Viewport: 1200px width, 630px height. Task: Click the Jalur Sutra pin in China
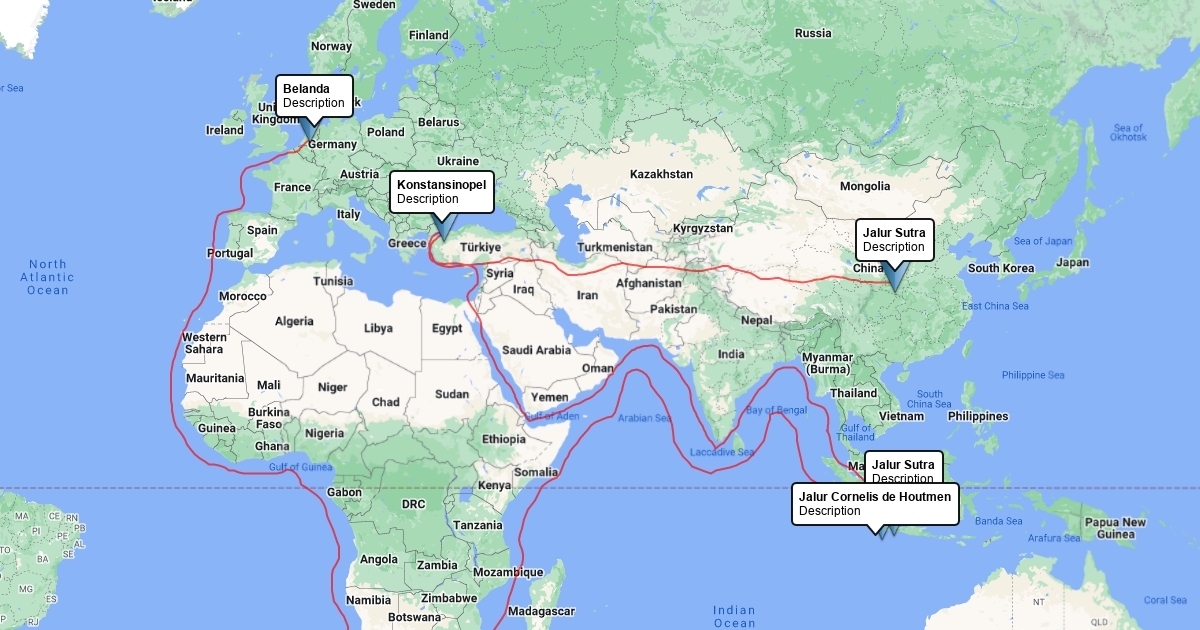[x=893, y=276]
